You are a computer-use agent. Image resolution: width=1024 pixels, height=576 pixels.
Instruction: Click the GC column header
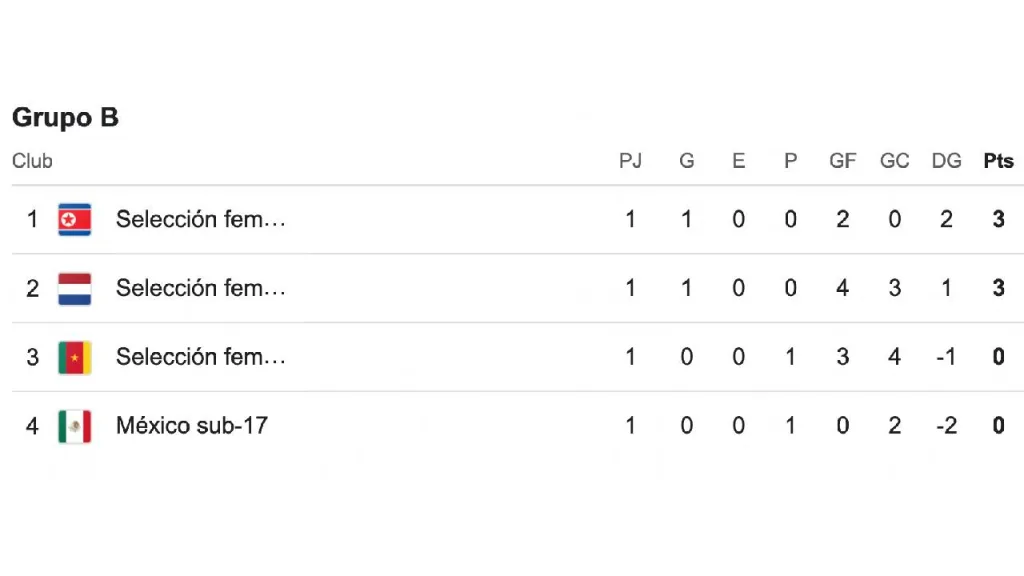click(894, 161)
